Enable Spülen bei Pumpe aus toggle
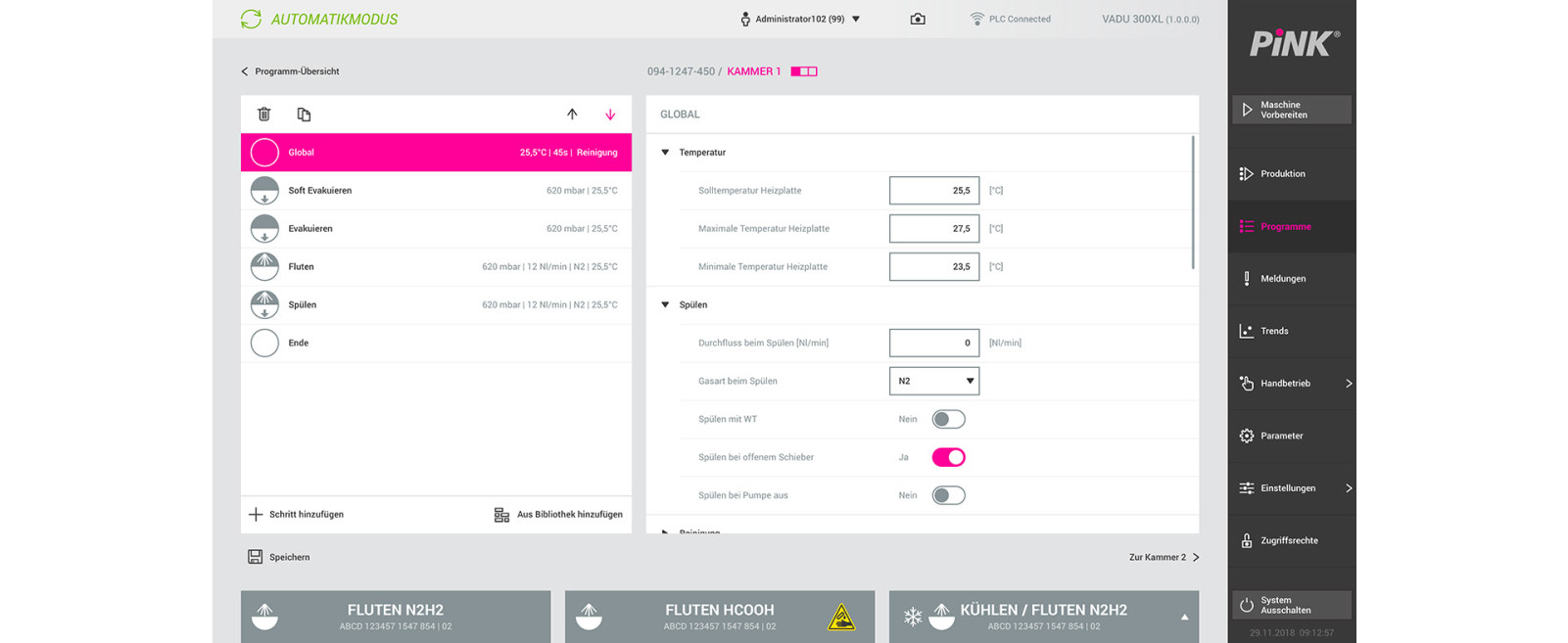 (948, 495)
